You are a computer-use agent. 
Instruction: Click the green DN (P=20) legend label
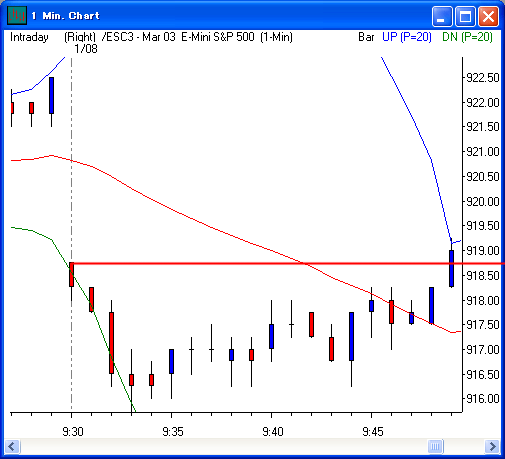click(467, 37)
